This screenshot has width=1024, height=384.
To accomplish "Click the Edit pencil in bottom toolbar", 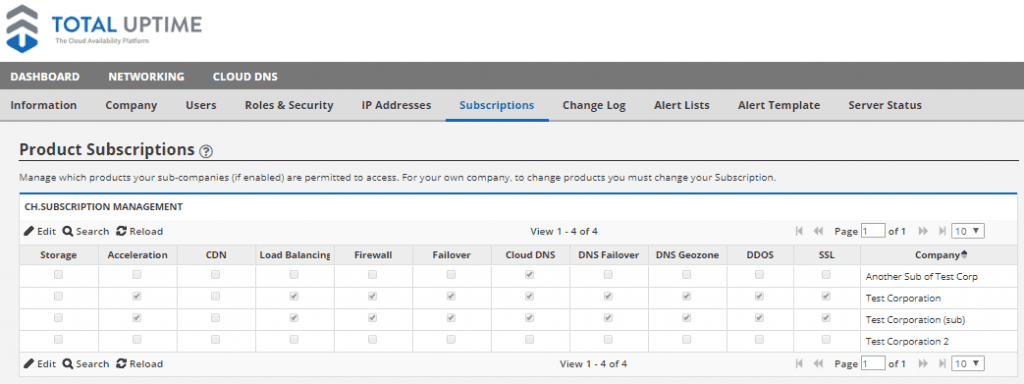I will (x=40, y=364).
